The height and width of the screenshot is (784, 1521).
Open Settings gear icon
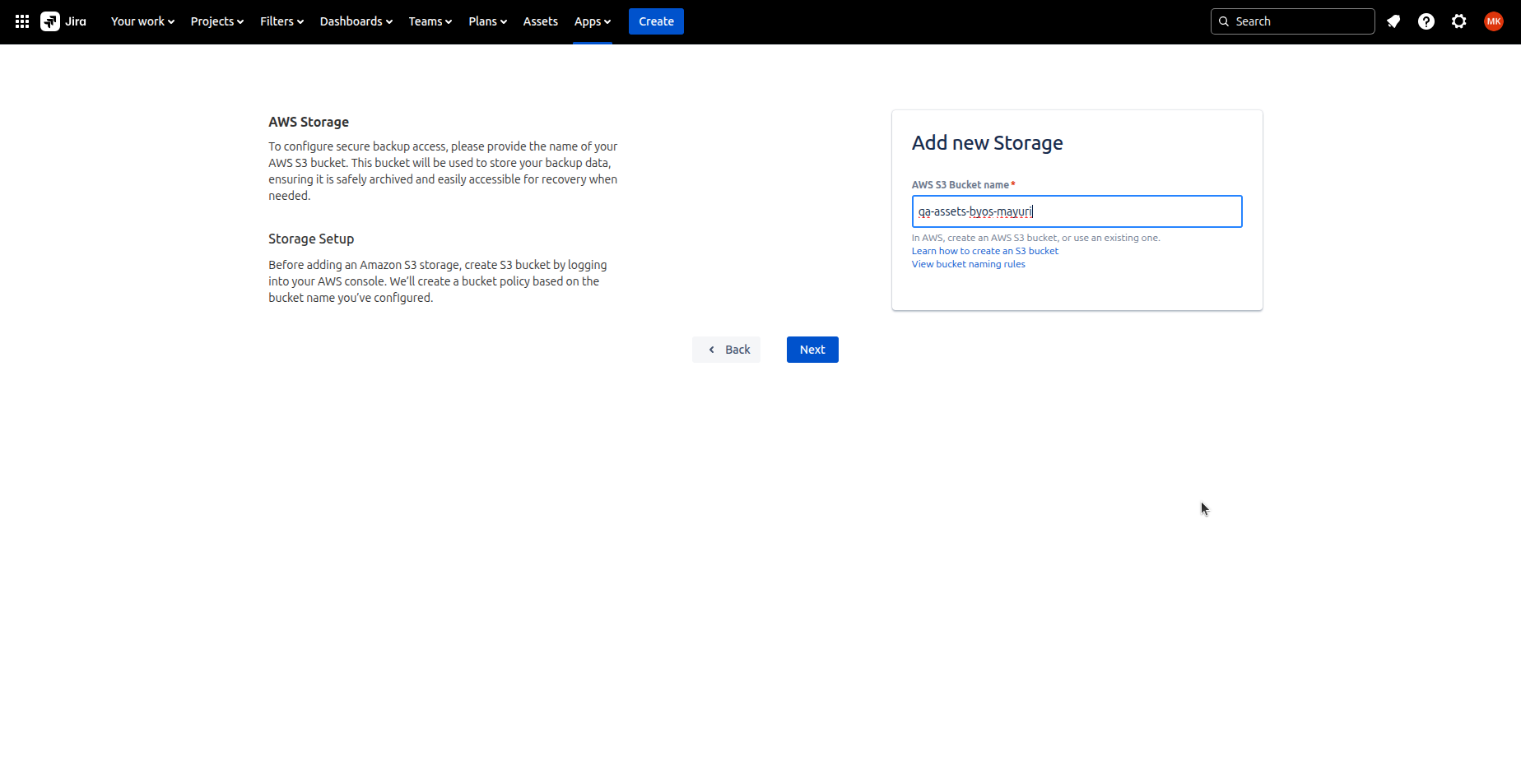1459,21
